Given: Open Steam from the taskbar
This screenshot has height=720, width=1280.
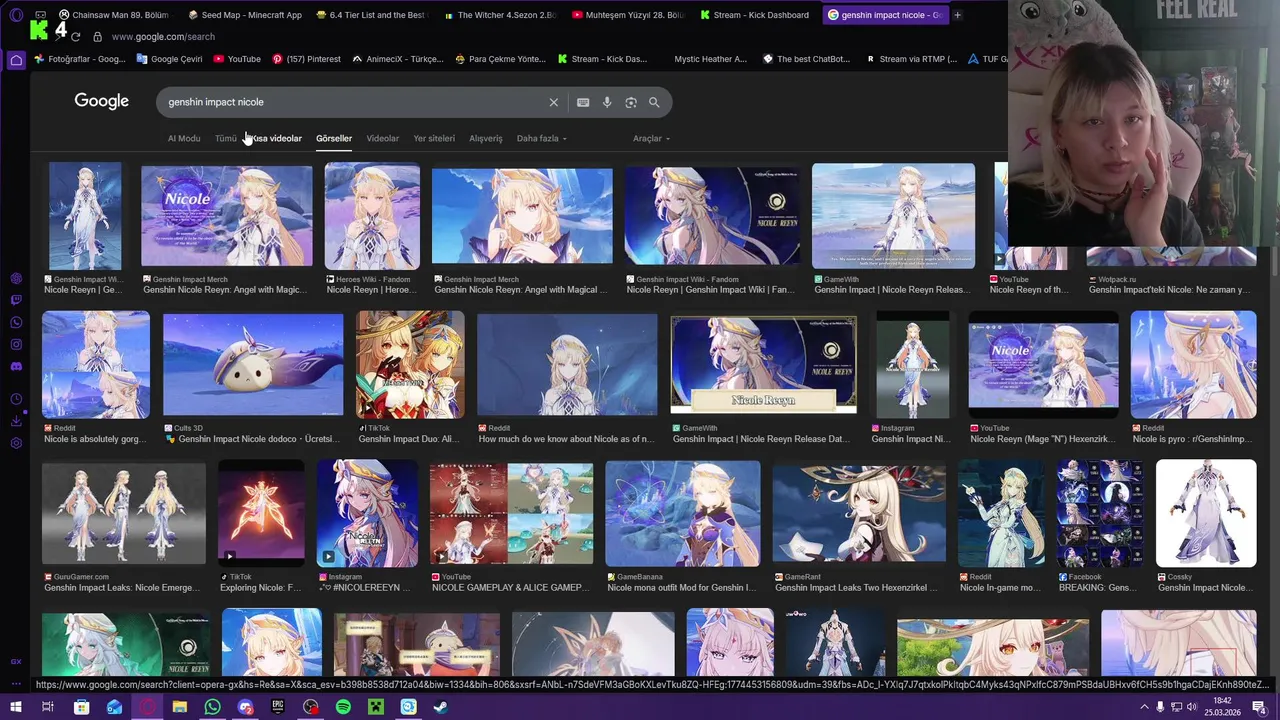Looking at the screenshot, I should (441, 707).
